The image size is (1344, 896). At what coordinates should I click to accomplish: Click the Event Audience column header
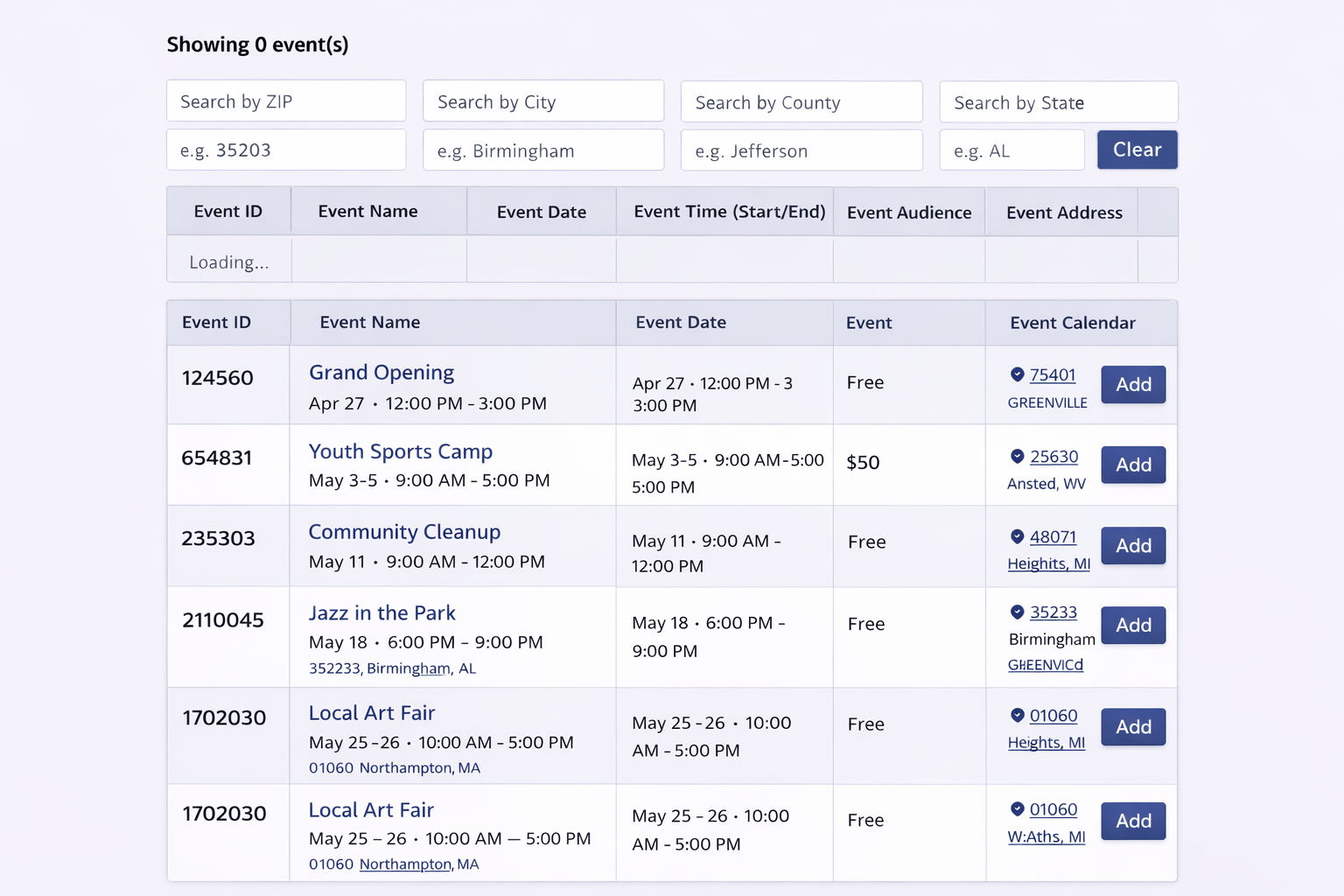pos(909,213)
